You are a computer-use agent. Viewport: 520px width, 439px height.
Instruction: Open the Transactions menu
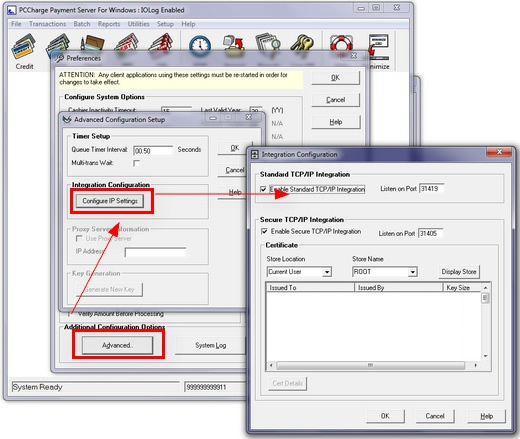[x=47, y=24]
